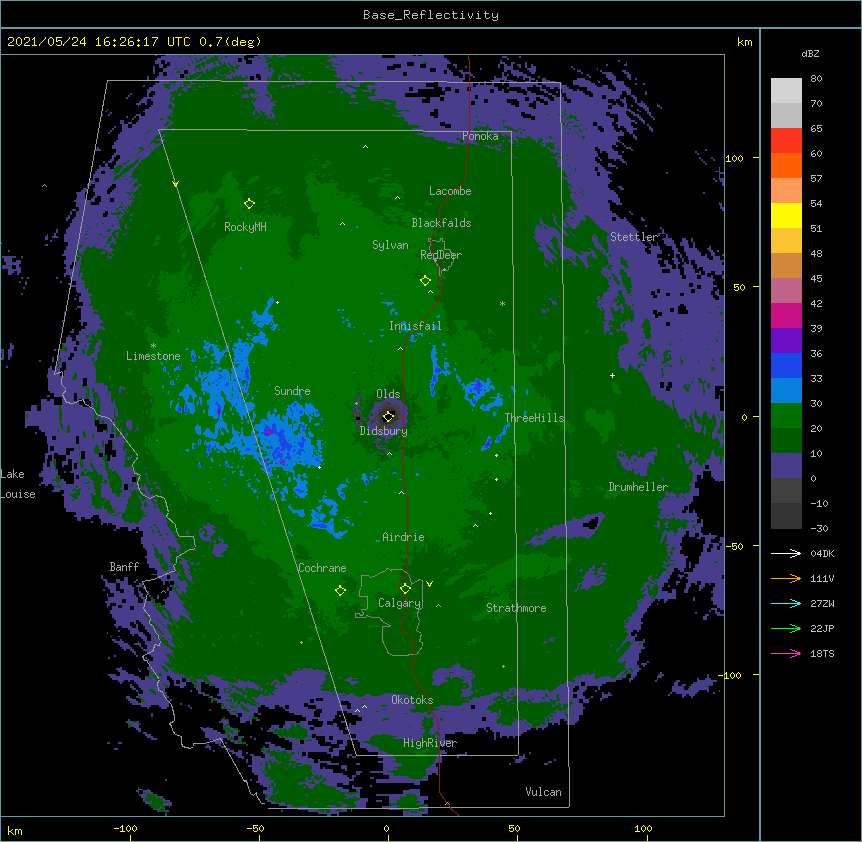Click the RockyMH label
Screen dimensions: 862x842
click(x=245, y=227)
